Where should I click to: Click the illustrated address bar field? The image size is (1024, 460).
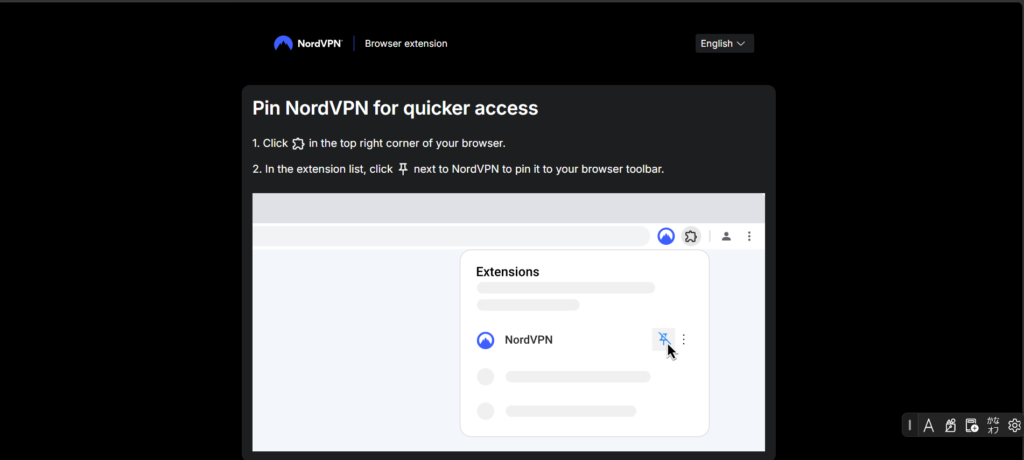click(451, 236)
